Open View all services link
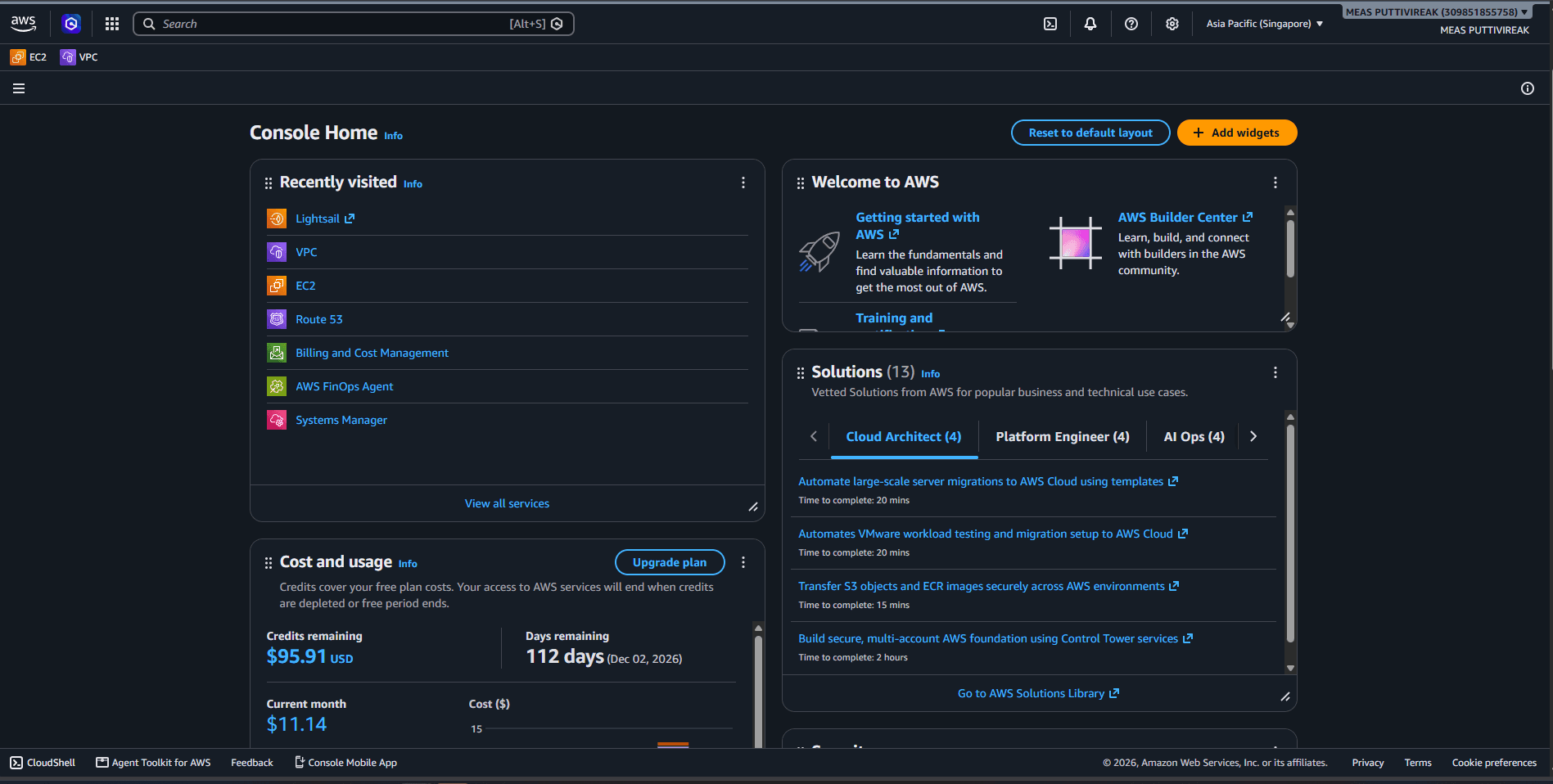Viewport: 1553px width, 784px height. click(x=507, y=503)
